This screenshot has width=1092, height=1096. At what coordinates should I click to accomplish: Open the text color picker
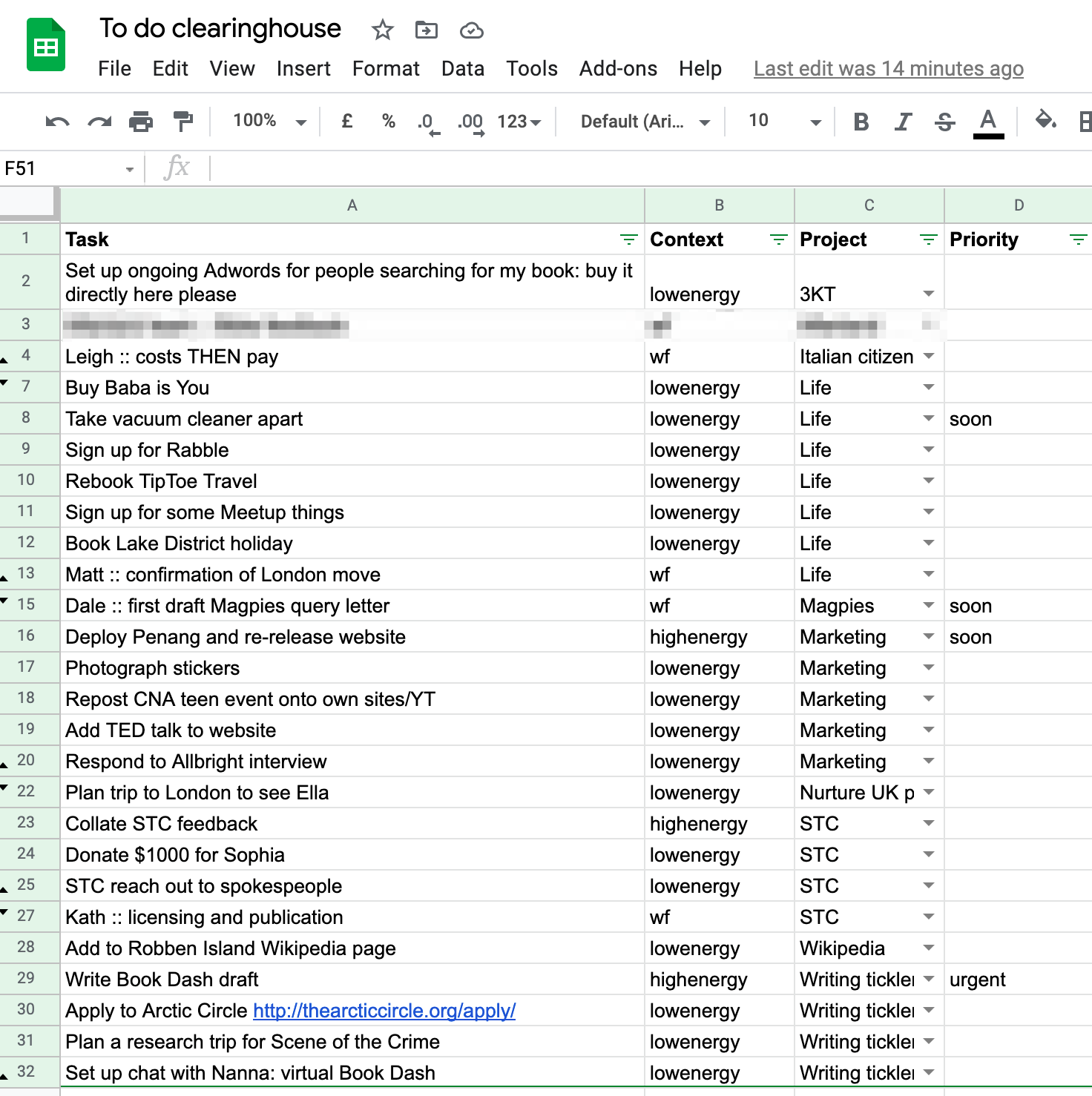click(x=988, y=122)
